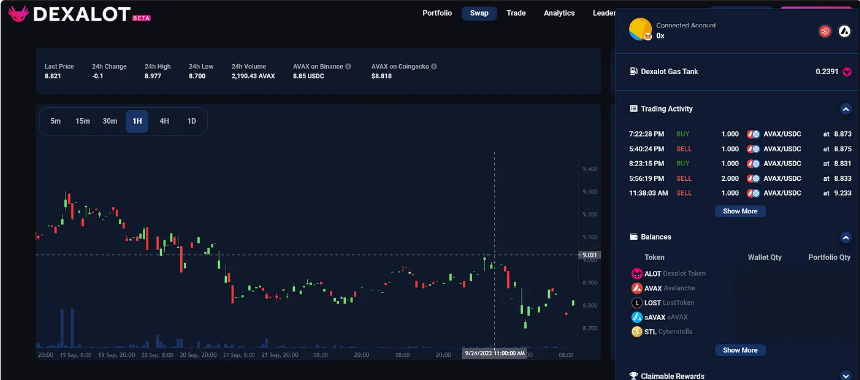Open the Portfolio page
Viewport: 860px width, 380px height.
pyautogui.click(x=437, y=13)
